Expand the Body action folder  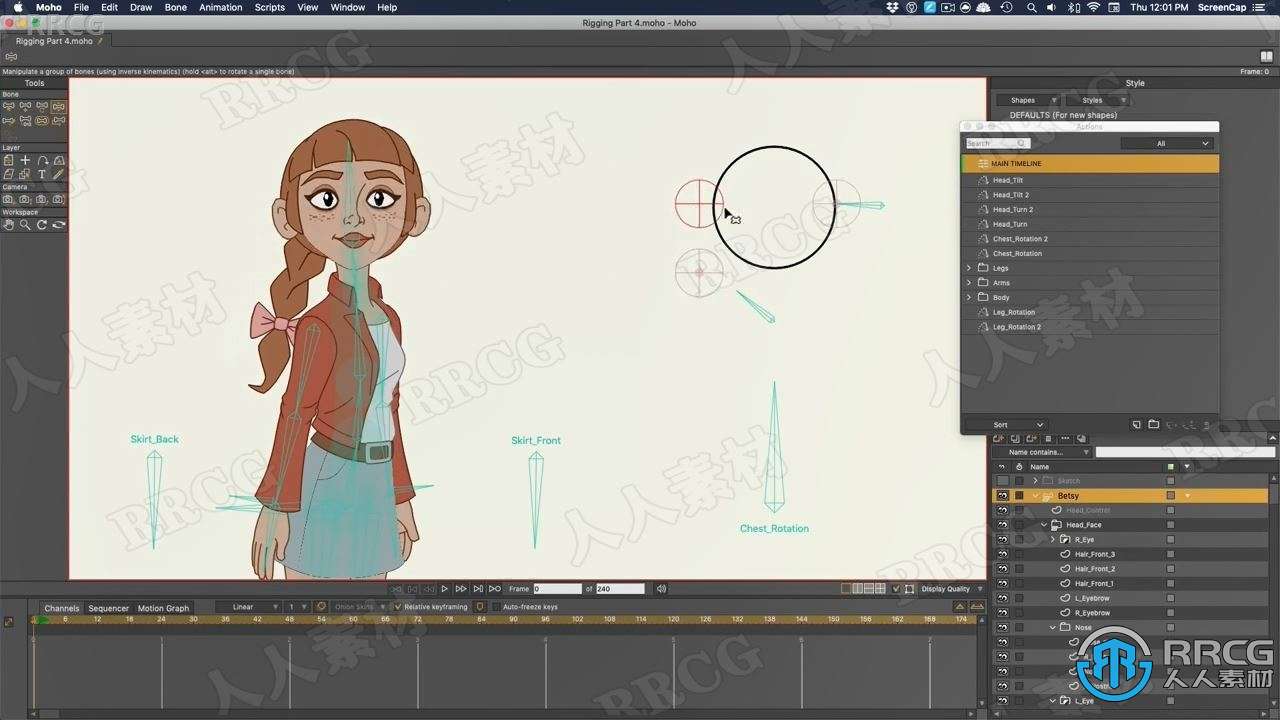coord(968,297)
